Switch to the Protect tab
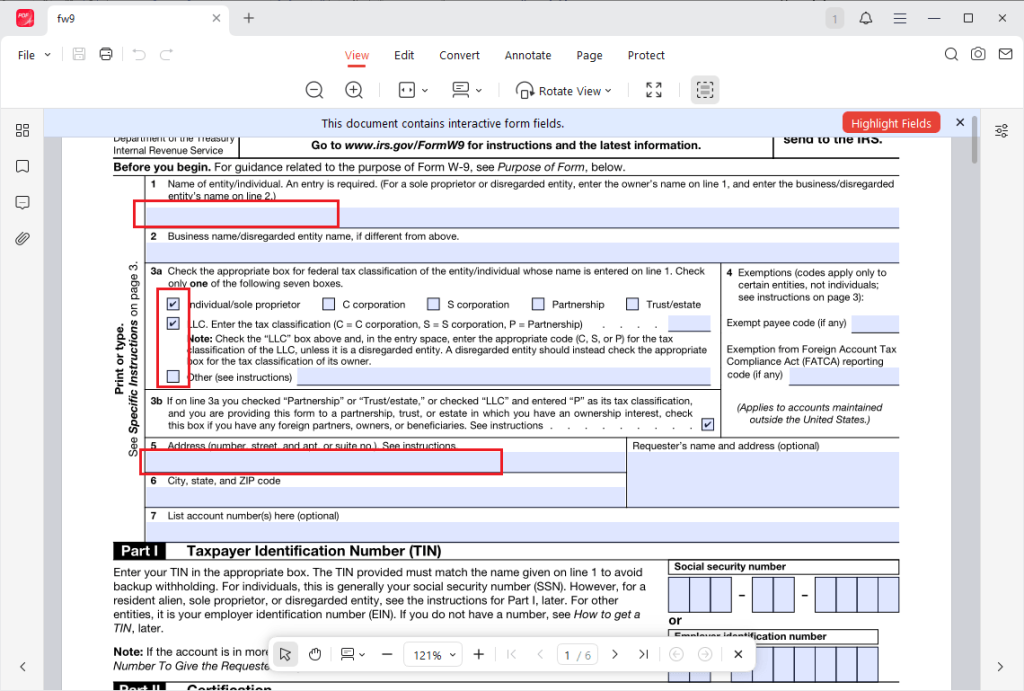1024x691 pixels. pos(646,56)
